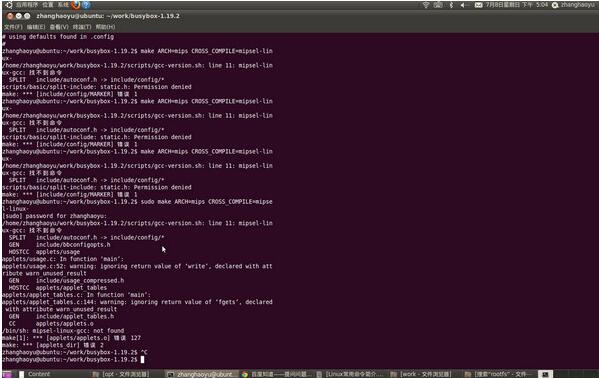Screen dimensions: 599x379
Task: Open the 查看(V) terminal menu
Action: [59, 27]
